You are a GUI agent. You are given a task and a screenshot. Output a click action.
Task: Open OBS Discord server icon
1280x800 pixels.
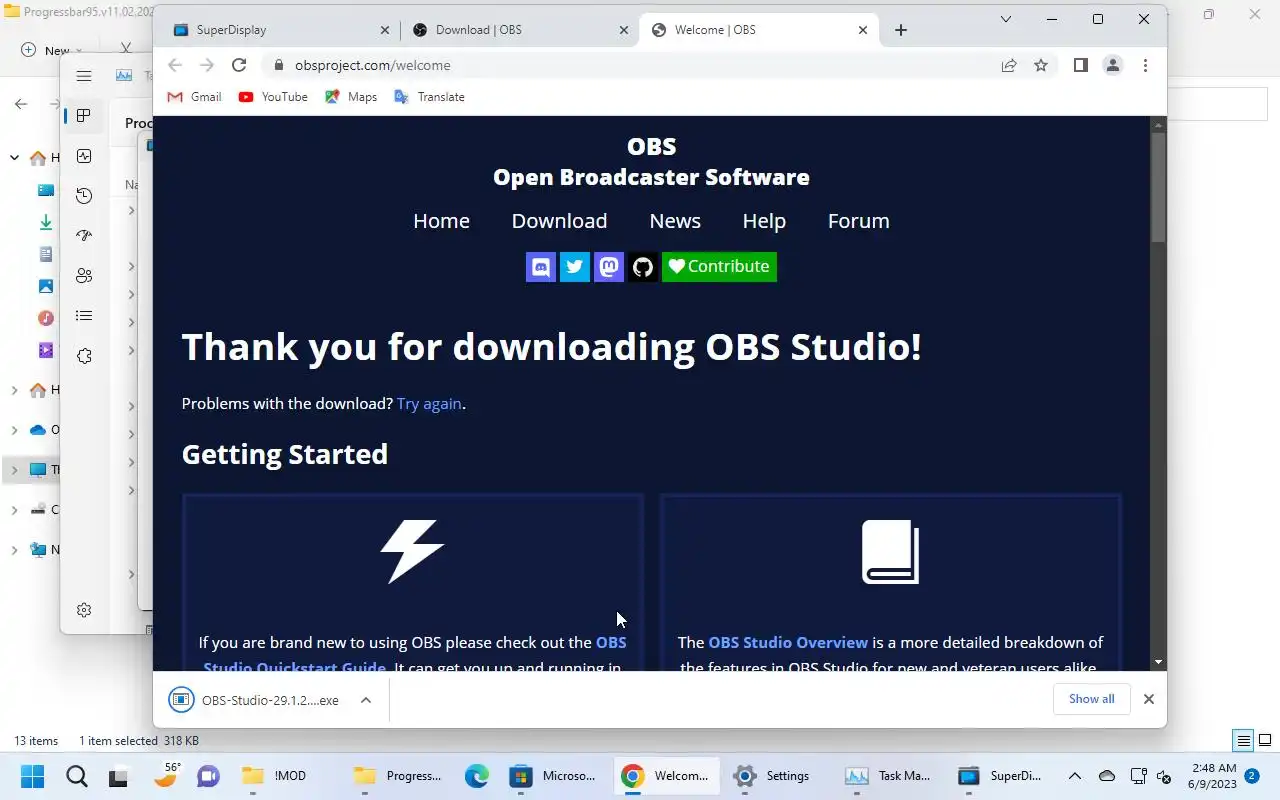(x=541, y=267)
